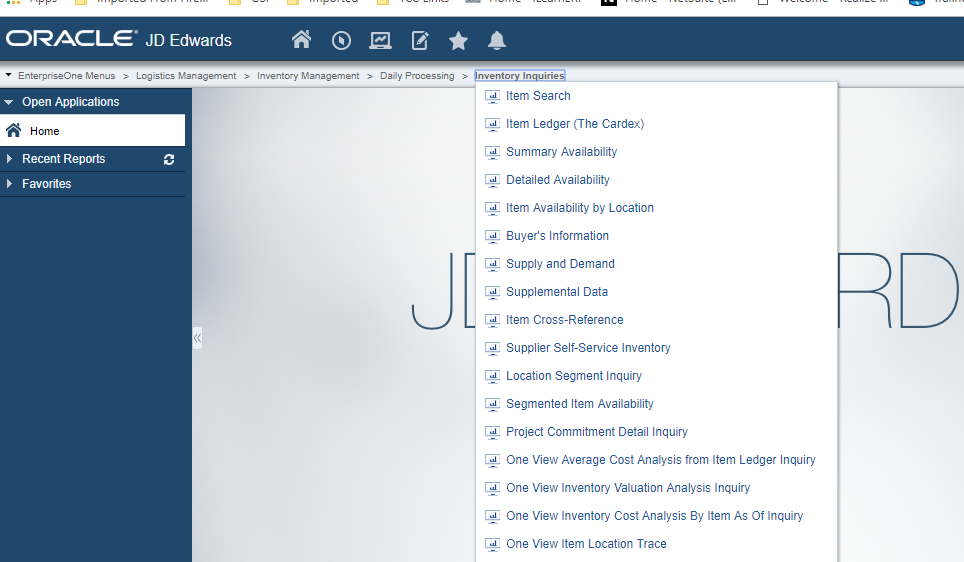Select Item Search from menu
Screen dimensions: 964x562
pyautogui.click(x=538, y=96)
